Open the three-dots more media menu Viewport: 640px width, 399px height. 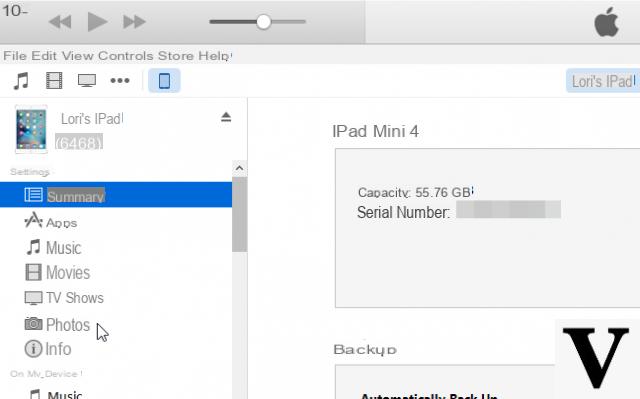(120, 81)
